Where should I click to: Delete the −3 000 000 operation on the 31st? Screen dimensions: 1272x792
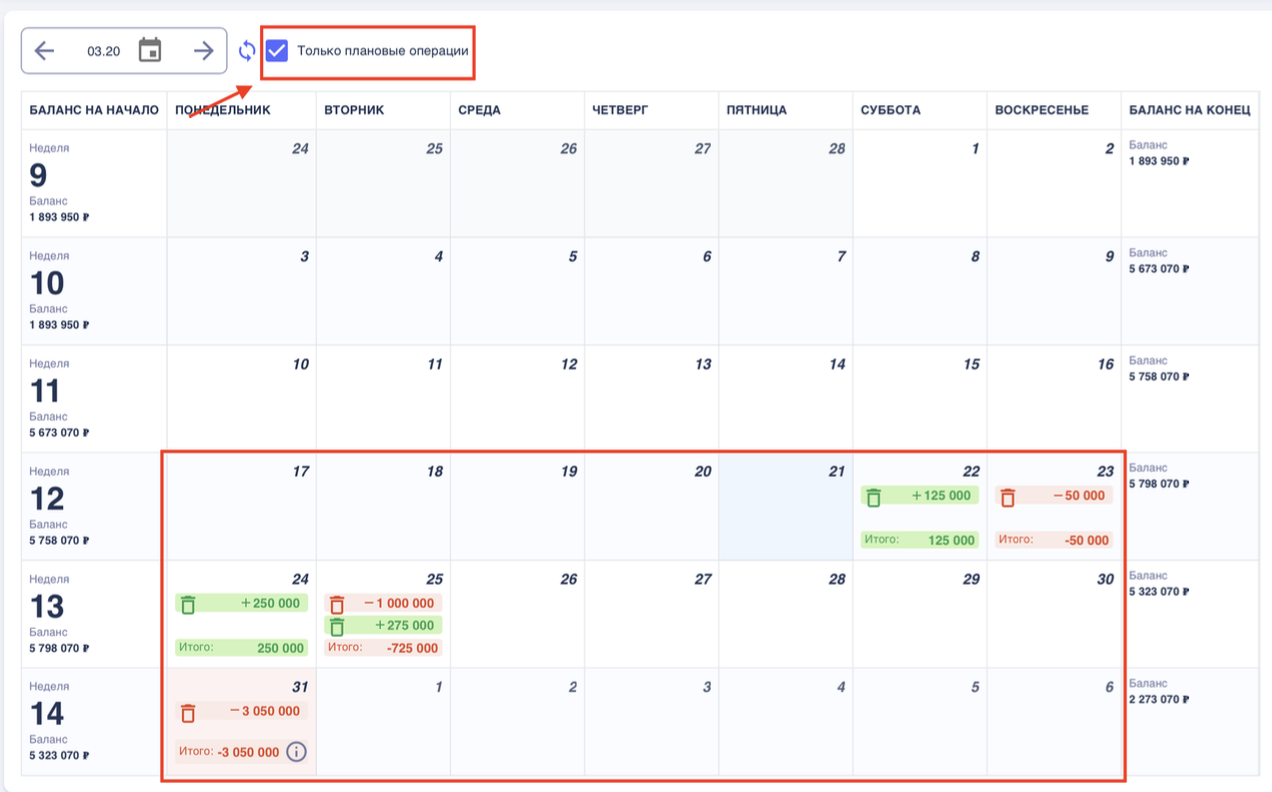click(188, 712)
